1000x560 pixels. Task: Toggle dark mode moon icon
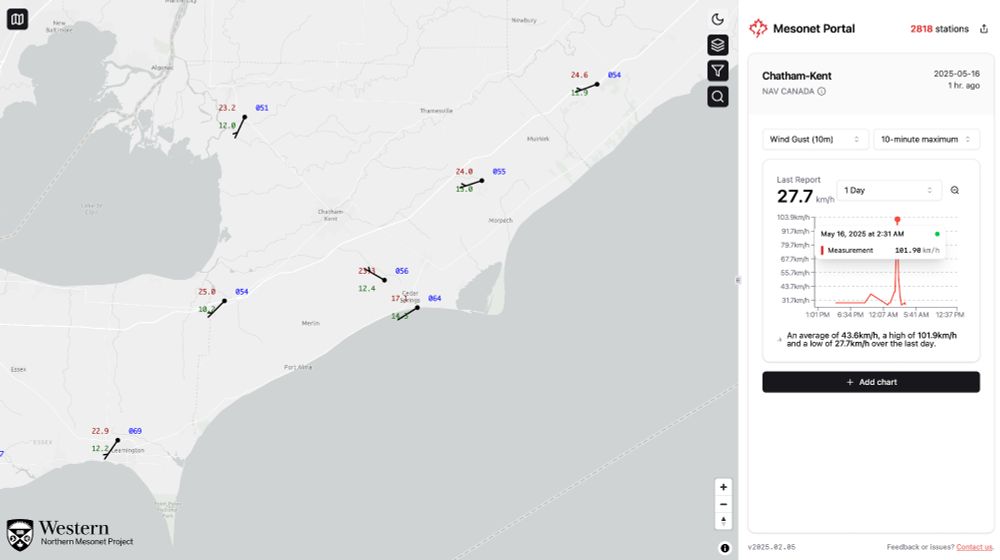(x=717, y=19)
